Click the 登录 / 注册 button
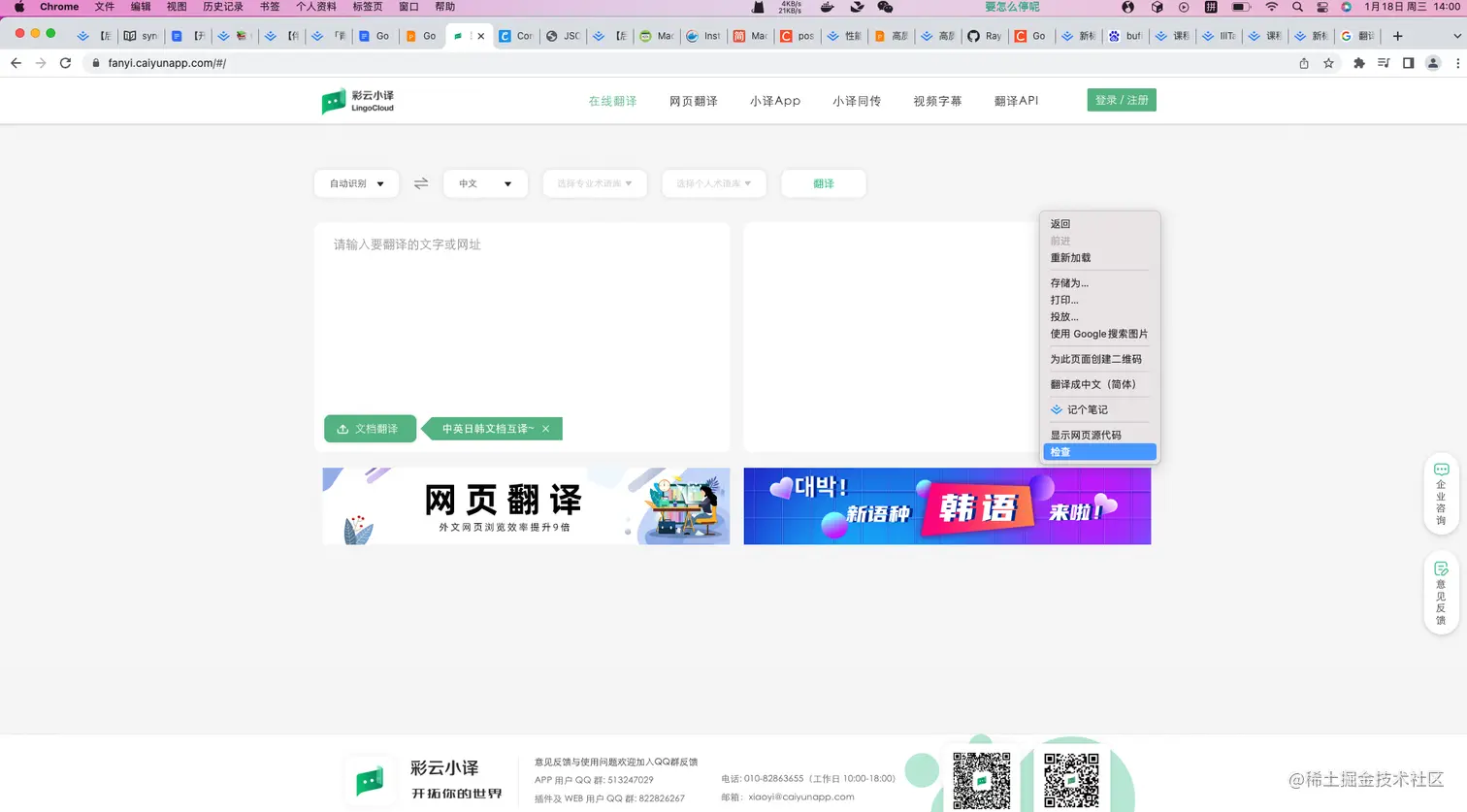 click(1122, 100)
